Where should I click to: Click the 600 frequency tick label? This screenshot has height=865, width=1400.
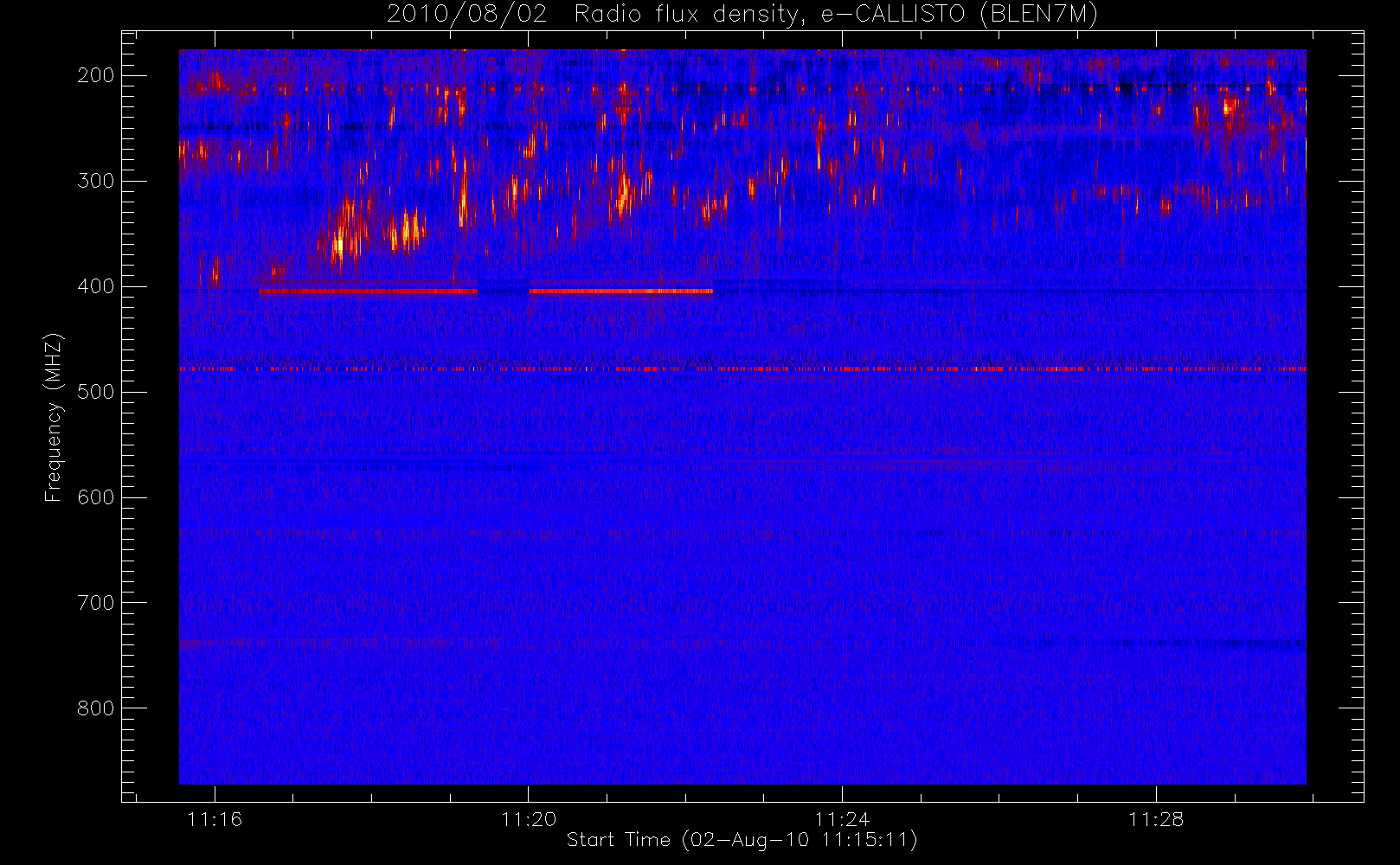[x=96, y=497]
